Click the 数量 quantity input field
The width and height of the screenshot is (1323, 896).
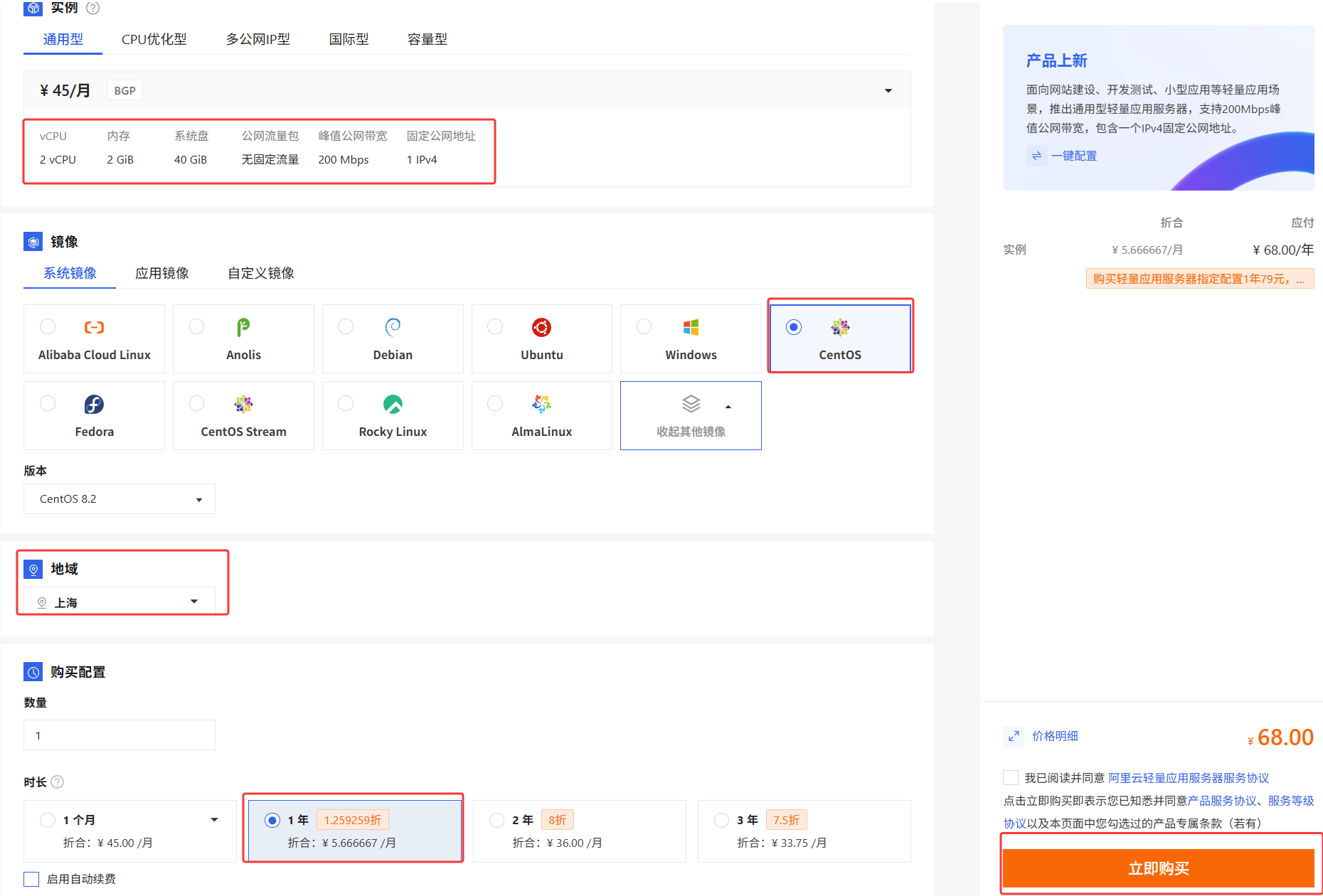click(x=119, y=735)
